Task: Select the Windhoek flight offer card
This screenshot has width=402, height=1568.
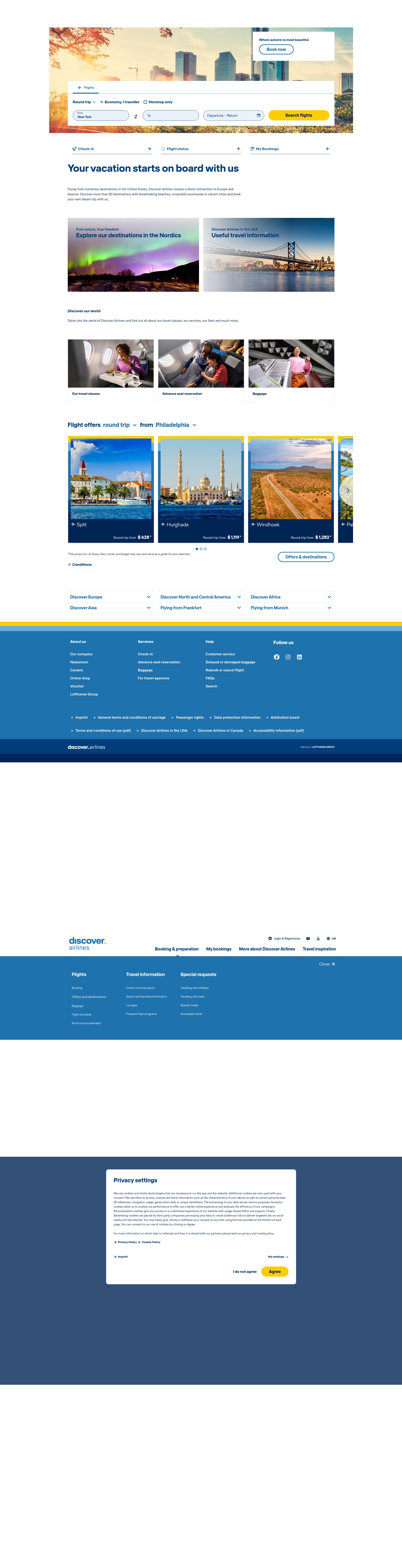Action: pos(291,489)
